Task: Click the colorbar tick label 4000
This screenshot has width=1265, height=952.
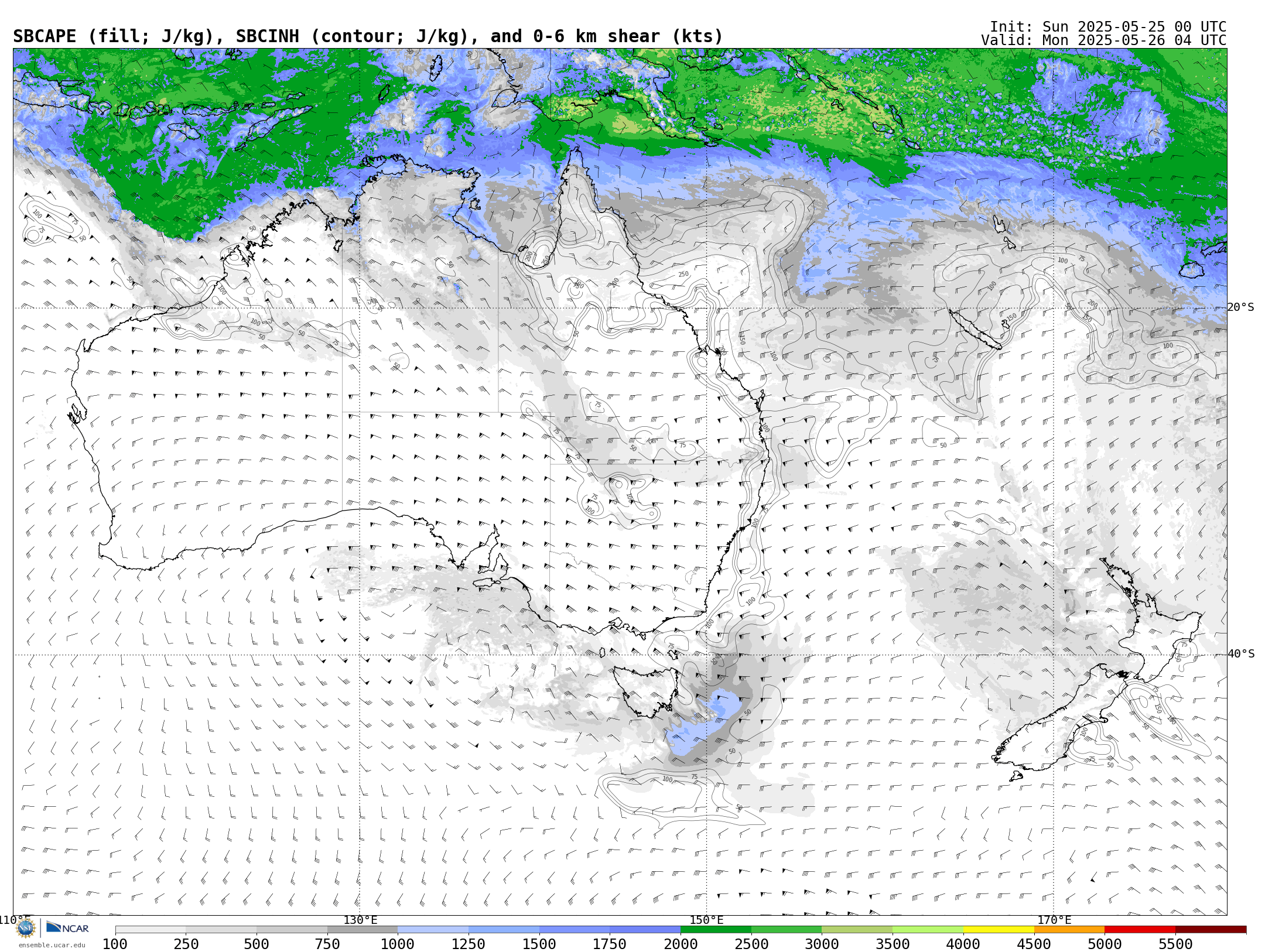Action: (963, 944)
